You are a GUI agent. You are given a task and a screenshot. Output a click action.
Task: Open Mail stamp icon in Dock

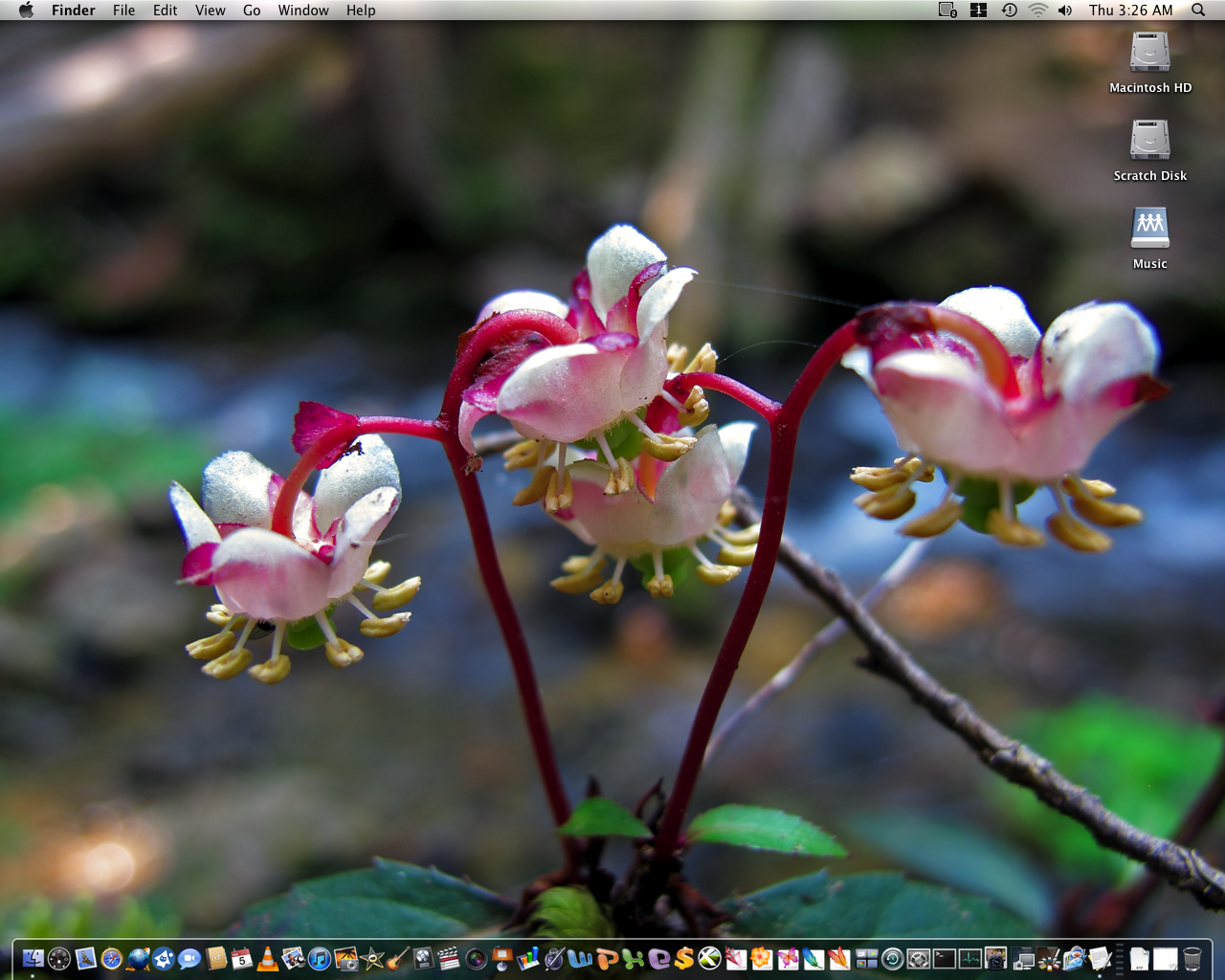click(x=86, y=958)
